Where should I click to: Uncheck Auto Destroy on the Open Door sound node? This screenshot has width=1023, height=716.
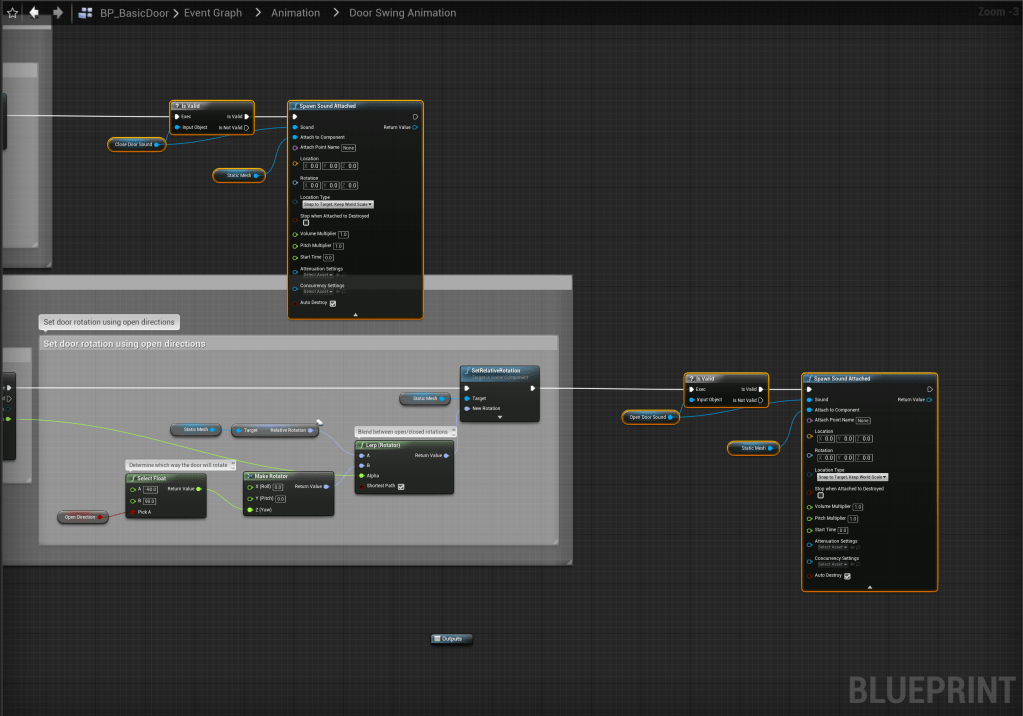[x=847, y=576]
